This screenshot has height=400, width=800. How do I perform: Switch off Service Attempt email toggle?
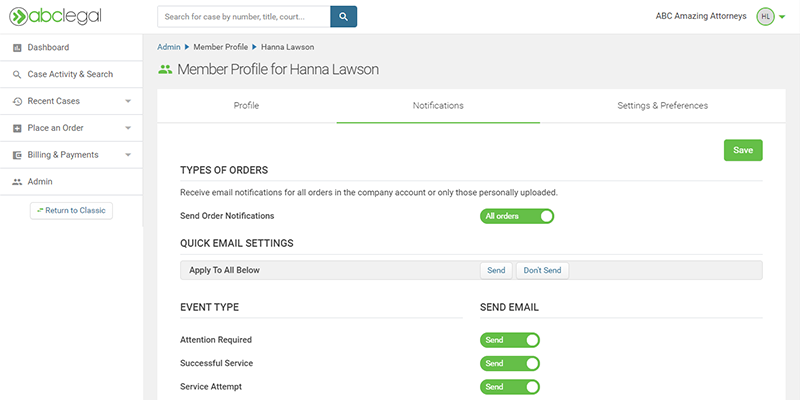[509, 387]
